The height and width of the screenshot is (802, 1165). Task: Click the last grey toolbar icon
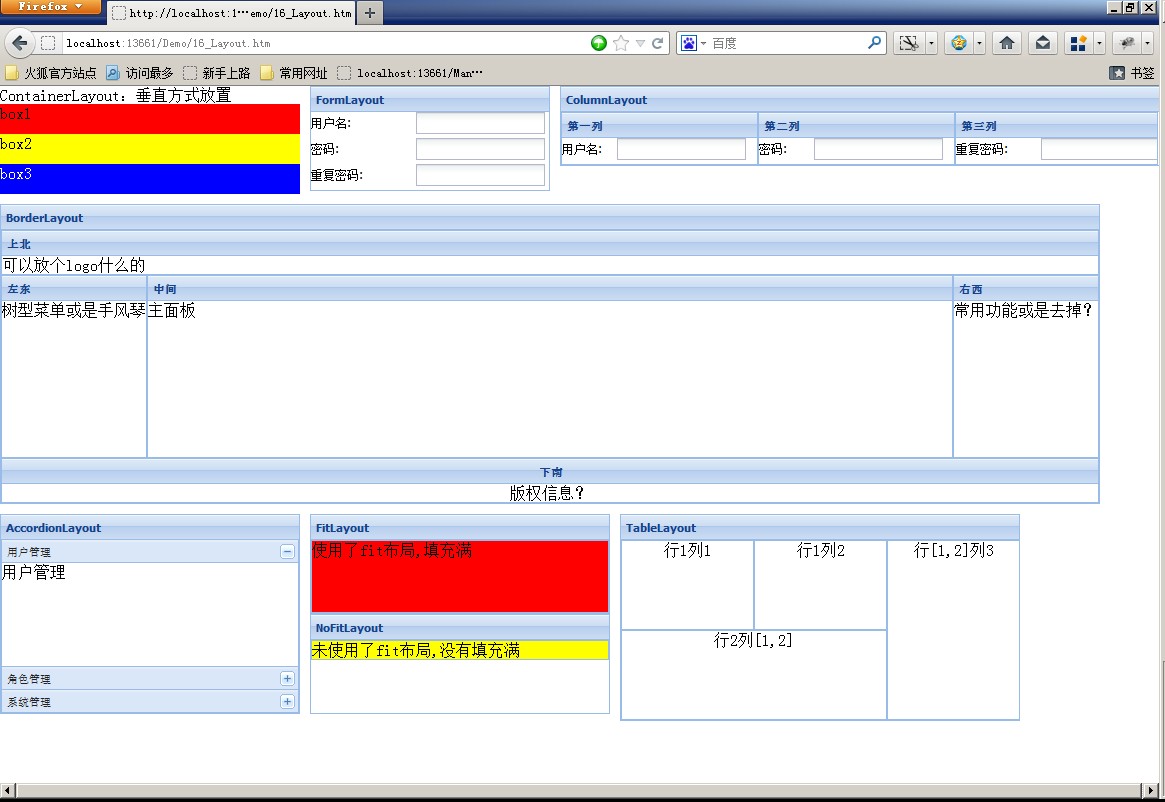tap(1127, 43)
